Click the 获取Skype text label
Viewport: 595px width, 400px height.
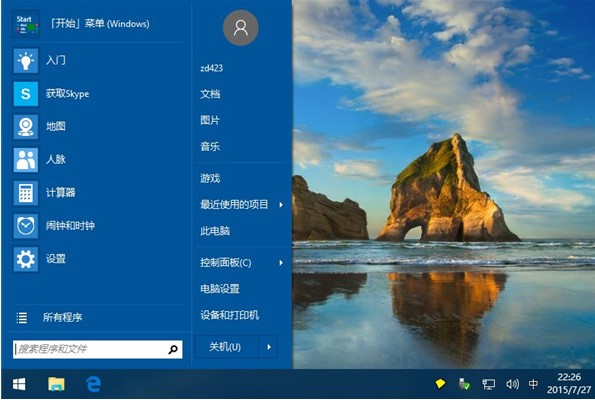click(x=68, y=94)
